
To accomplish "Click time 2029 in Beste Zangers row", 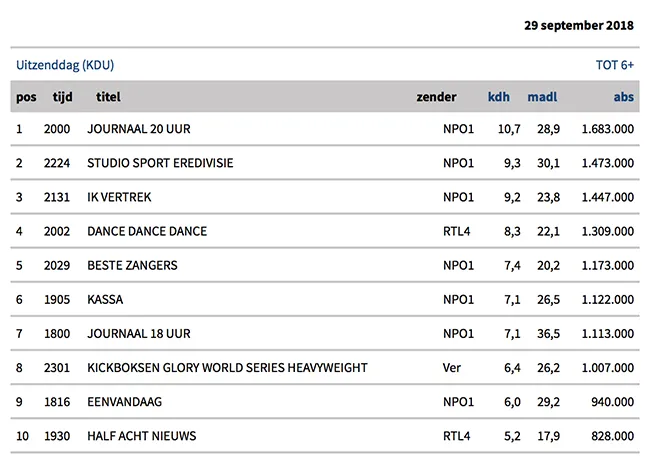I will pyautogui.click(x=57, y=265).
